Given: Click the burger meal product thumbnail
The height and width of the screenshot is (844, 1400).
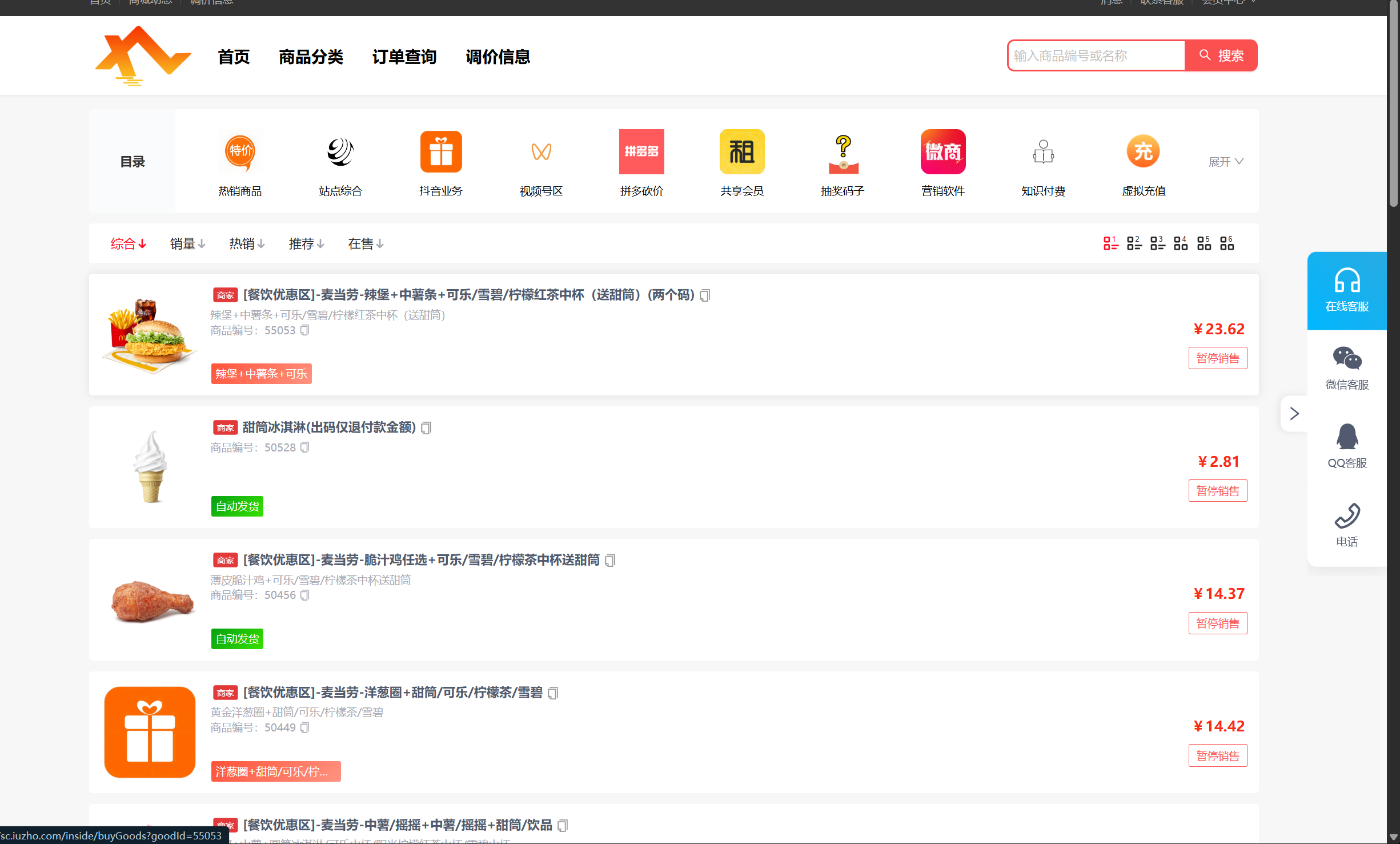Looking at the screenshot, I should [150, 335].
